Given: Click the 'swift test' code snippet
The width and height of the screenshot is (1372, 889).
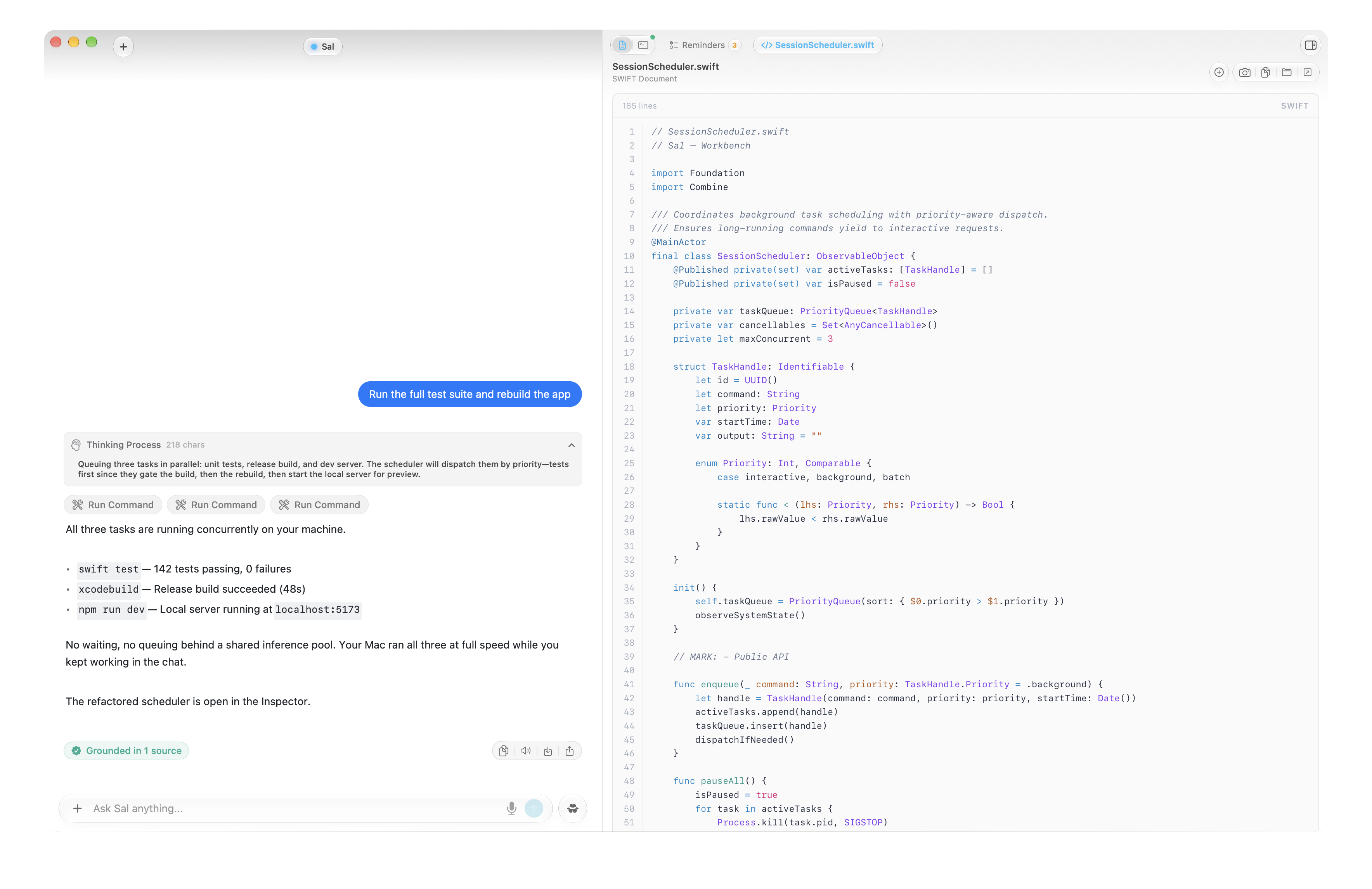Looking at the screenshot, I should [108, 569].
